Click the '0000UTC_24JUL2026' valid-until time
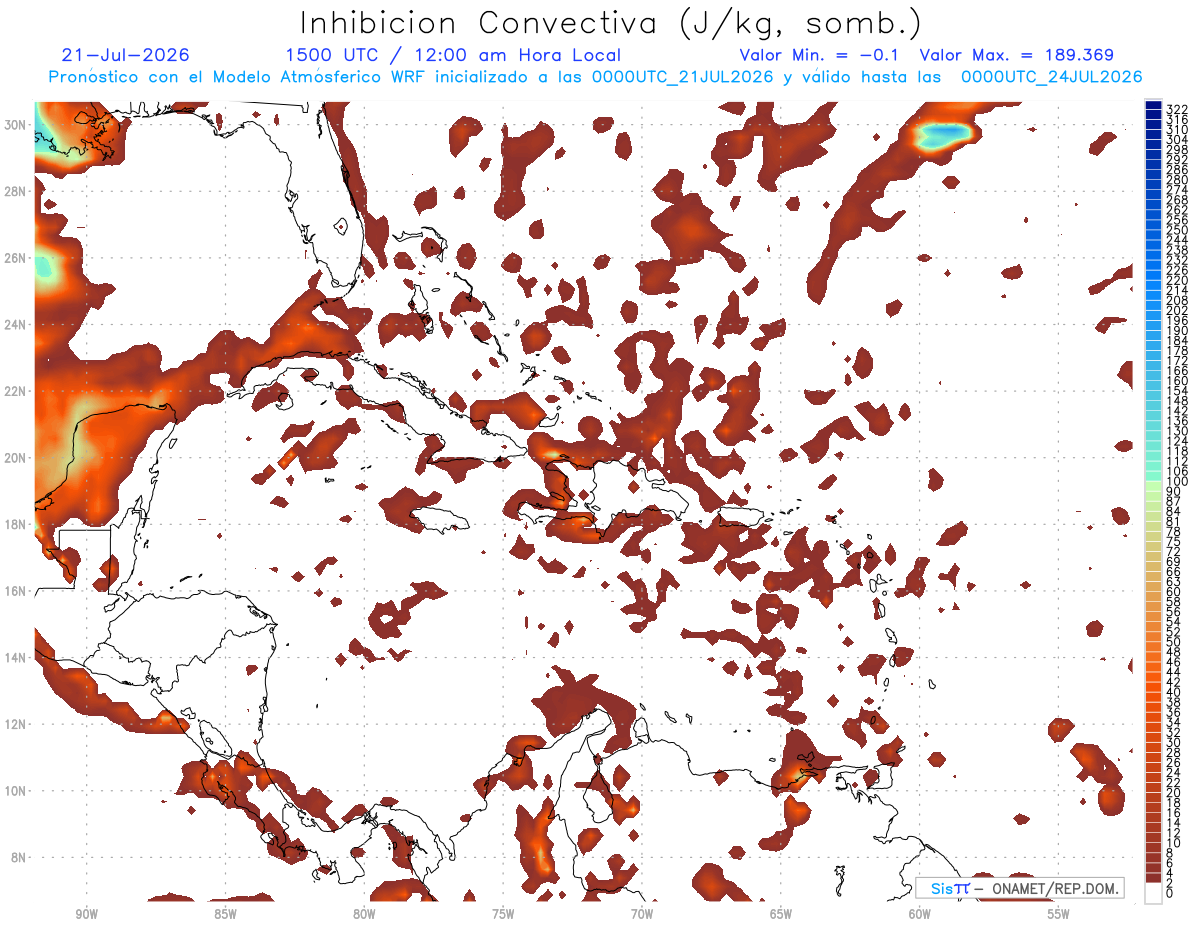1200x927 pixels. (1052, 77)
